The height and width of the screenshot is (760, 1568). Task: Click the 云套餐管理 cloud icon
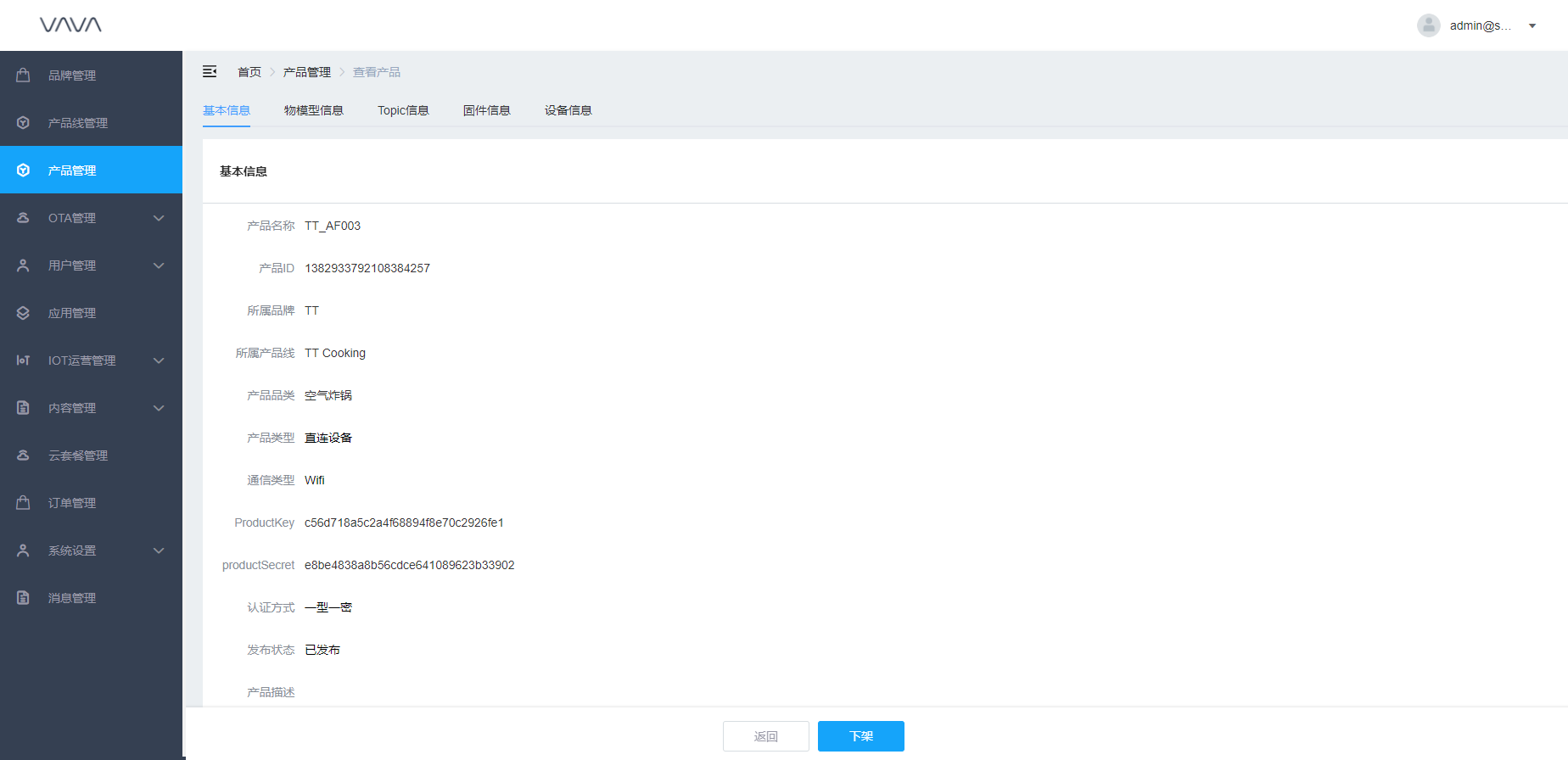[x=23, y=455]
